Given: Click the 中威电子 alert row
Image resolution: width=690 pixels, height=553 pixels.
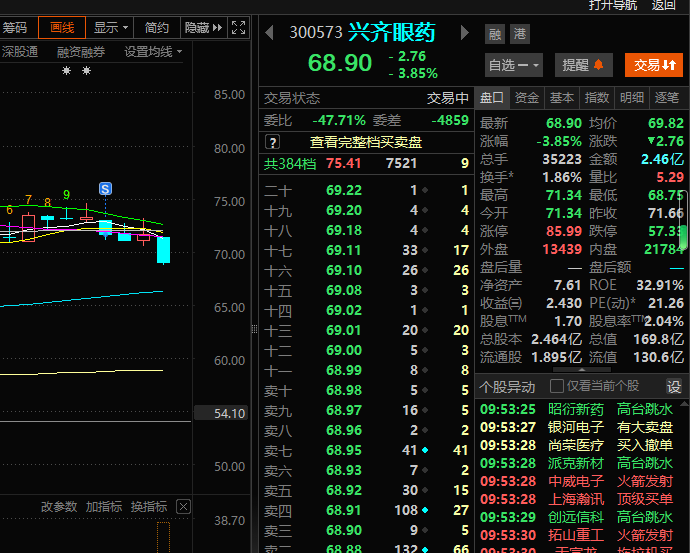Looking at the screenshot, I should click(x=576, y=481).
